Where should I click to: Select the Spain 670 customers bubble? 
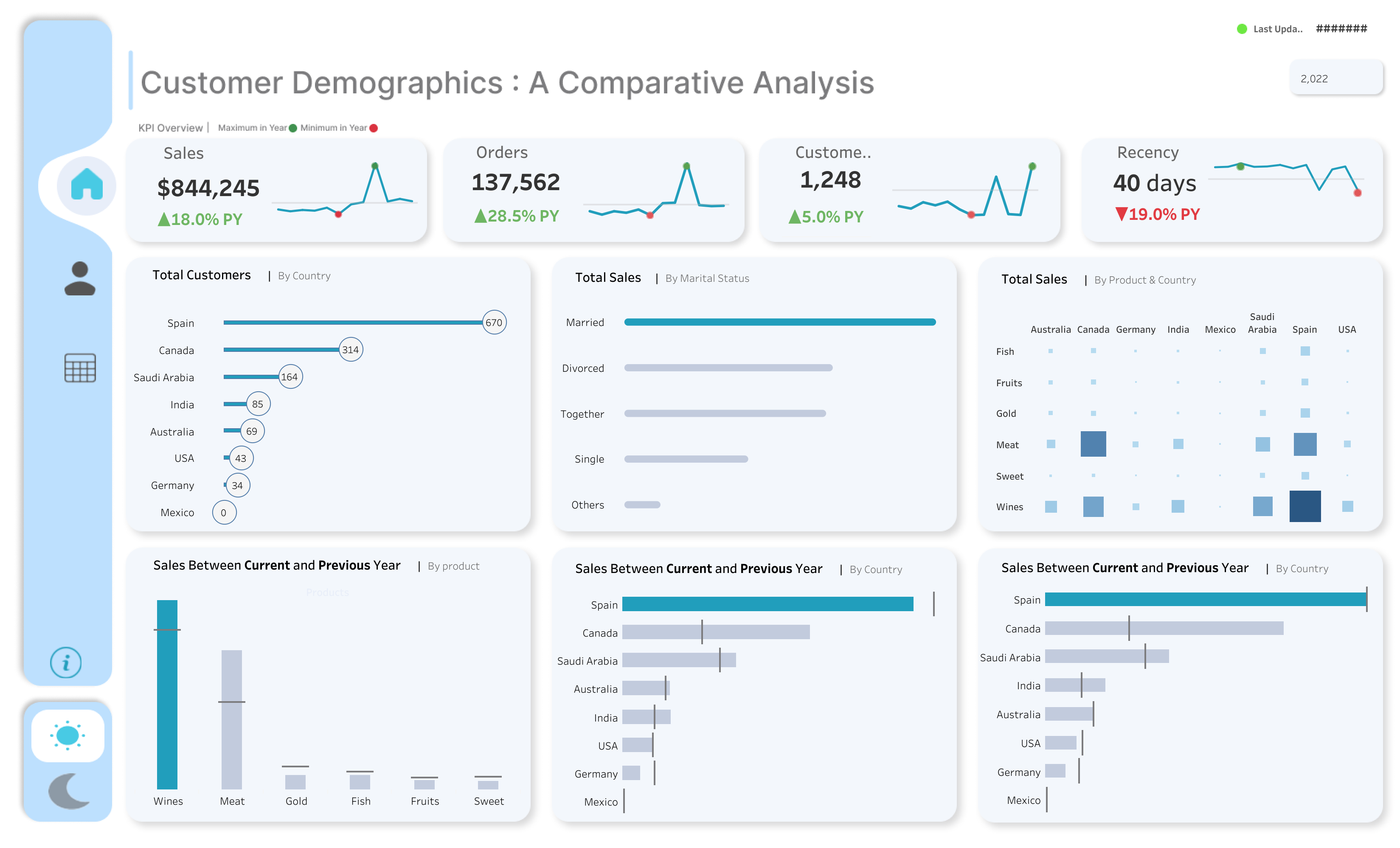click(x=494, y=323)
